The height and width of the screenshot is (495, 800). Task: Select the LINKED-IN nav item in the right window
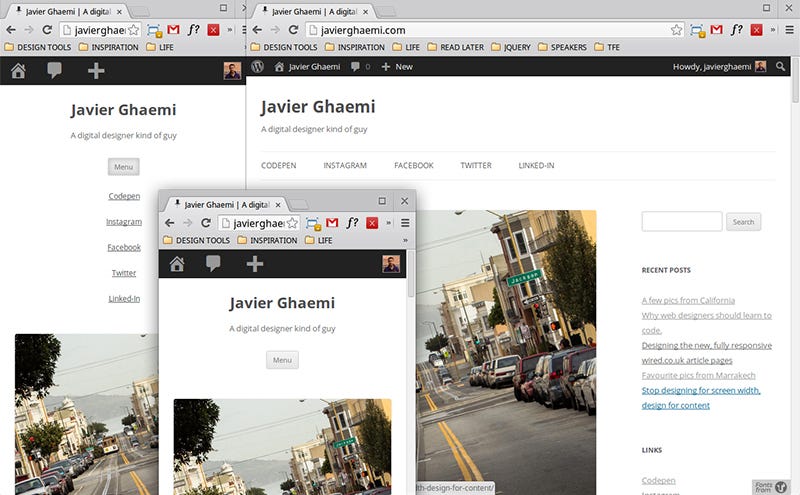[536, 165]
